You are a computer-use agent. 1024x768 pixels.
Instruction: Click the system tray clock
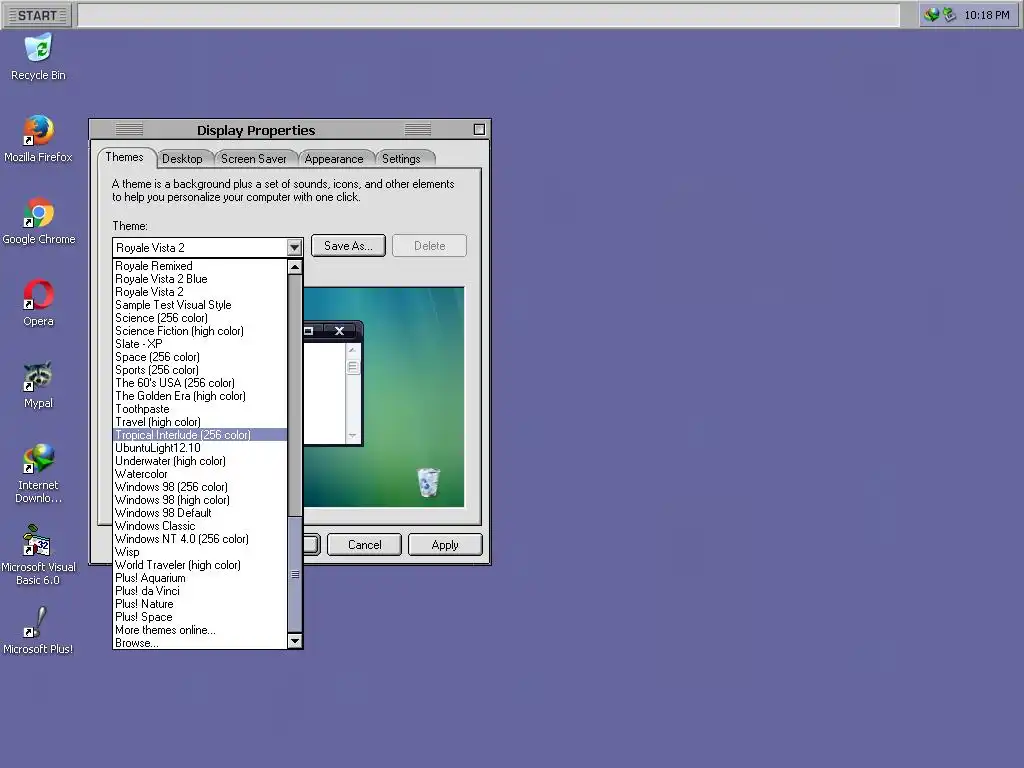[x=986, y=15]
